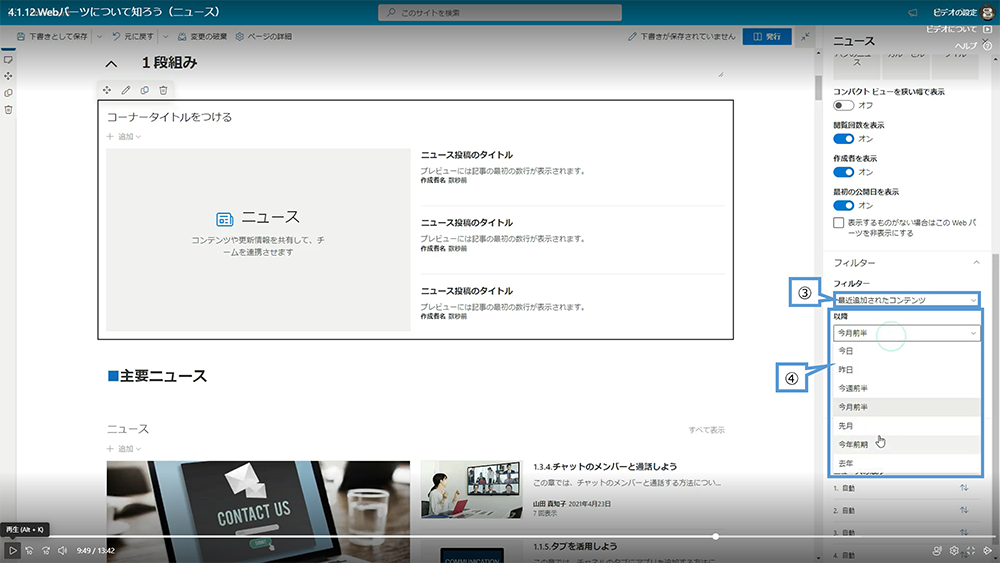Screen dimensions: 1000x563
Task: Click reorder arrows for 2. 自動 row
Action: [x=964, y=510]
